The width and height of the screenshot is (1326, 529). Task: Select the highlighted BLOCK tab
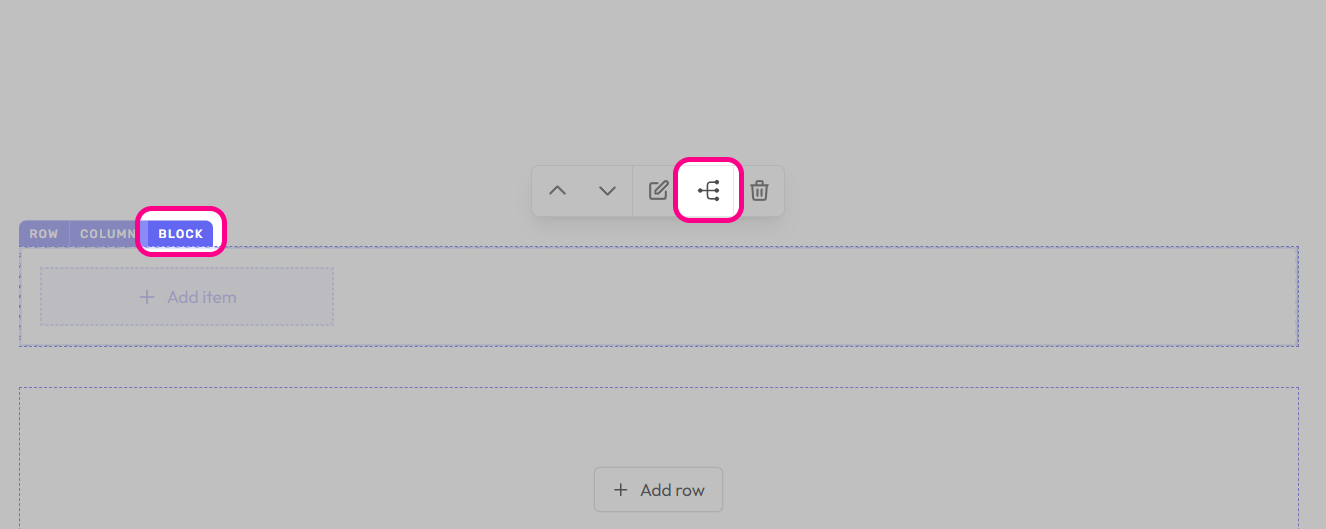pos(180,234)
